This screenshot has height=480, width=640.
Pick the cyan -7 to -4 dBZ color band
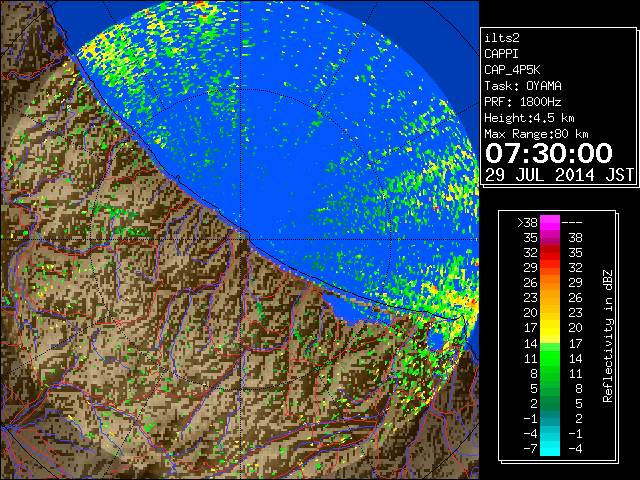pyautogui.click(x=550, y=448)
